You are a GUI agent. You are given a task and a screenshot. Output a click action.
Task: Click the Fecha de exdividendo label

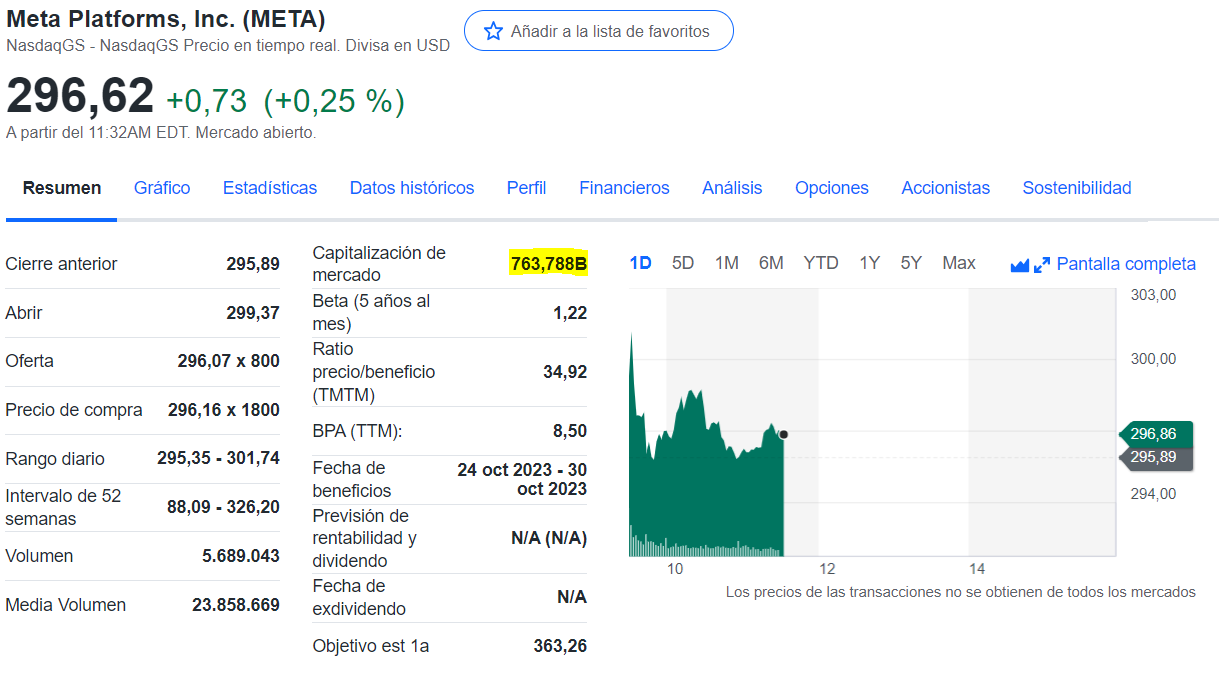359,597
